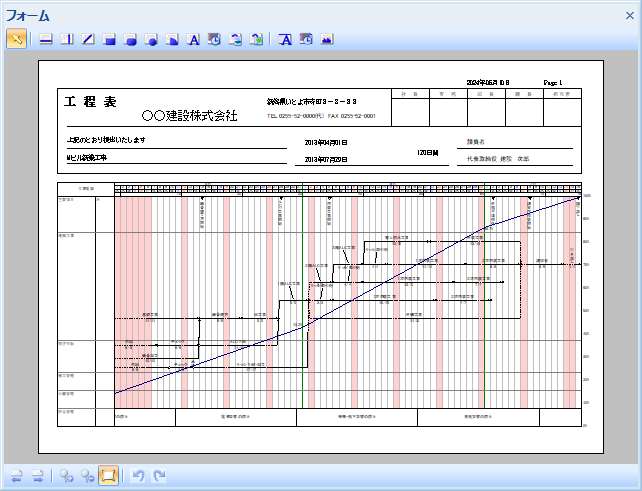Click the TEL / FAX number line
This screenshot has width=642, height=491.
[321, 116]
